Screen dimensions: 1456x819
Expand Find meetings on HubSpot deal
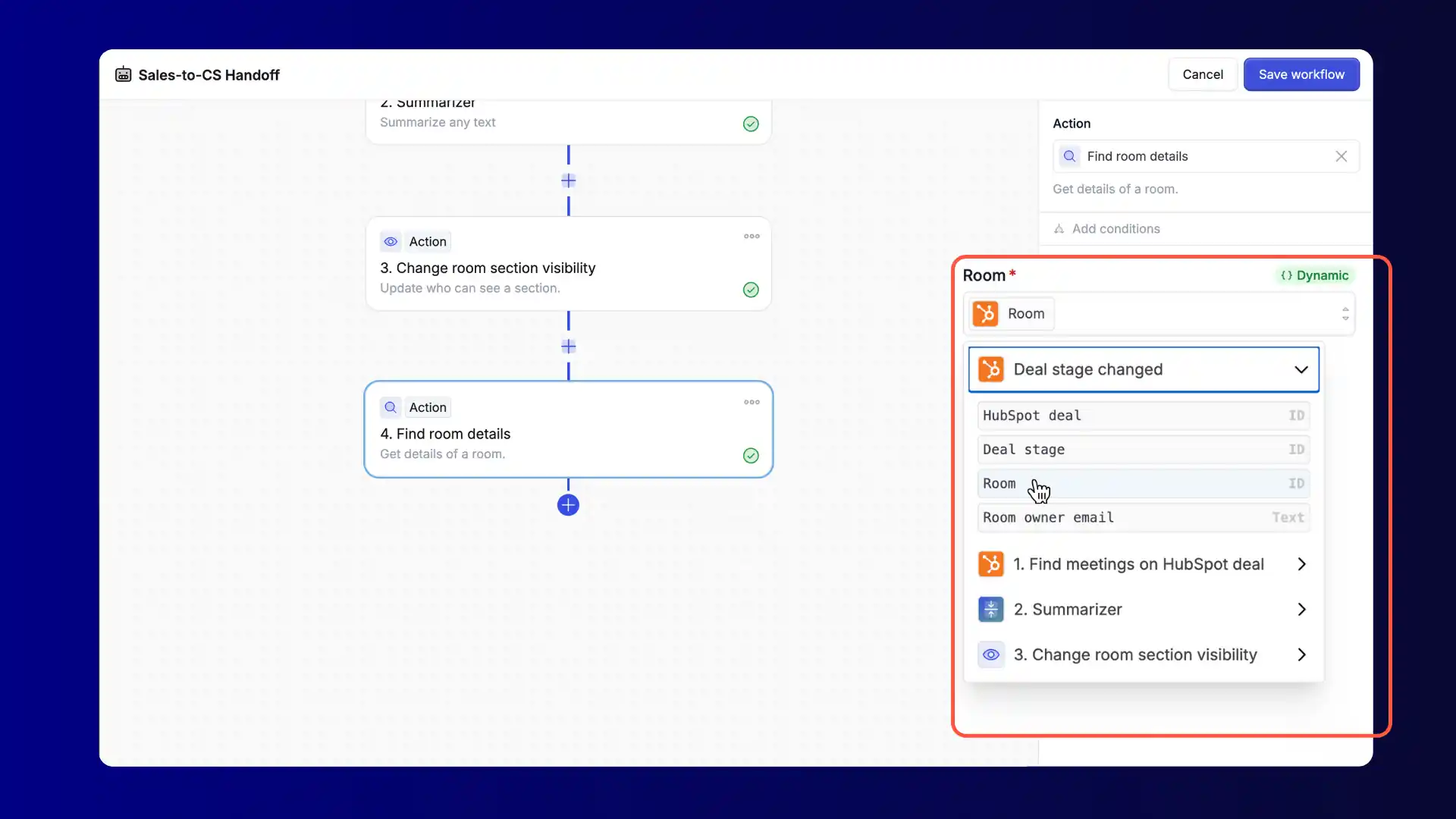point(1301,564)
